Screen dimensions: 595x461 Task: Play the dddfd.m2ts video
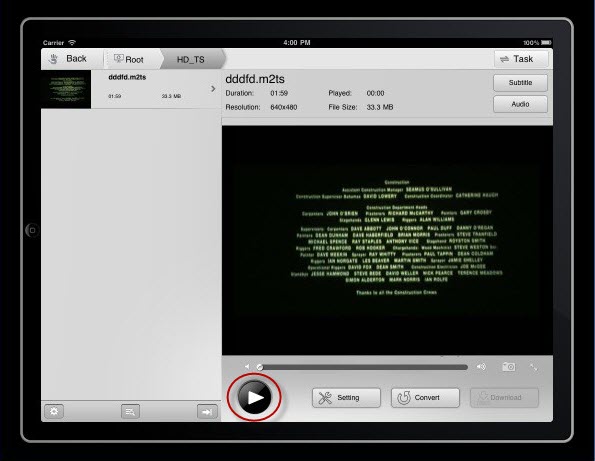254,397
